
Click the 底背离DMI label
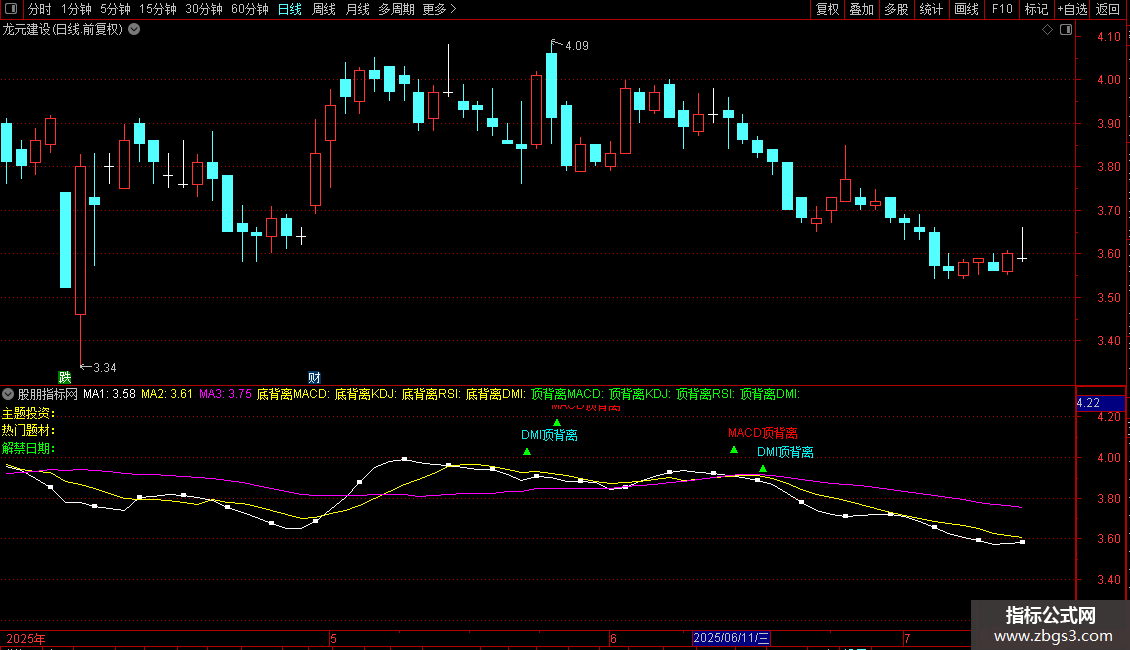point(496,394)
